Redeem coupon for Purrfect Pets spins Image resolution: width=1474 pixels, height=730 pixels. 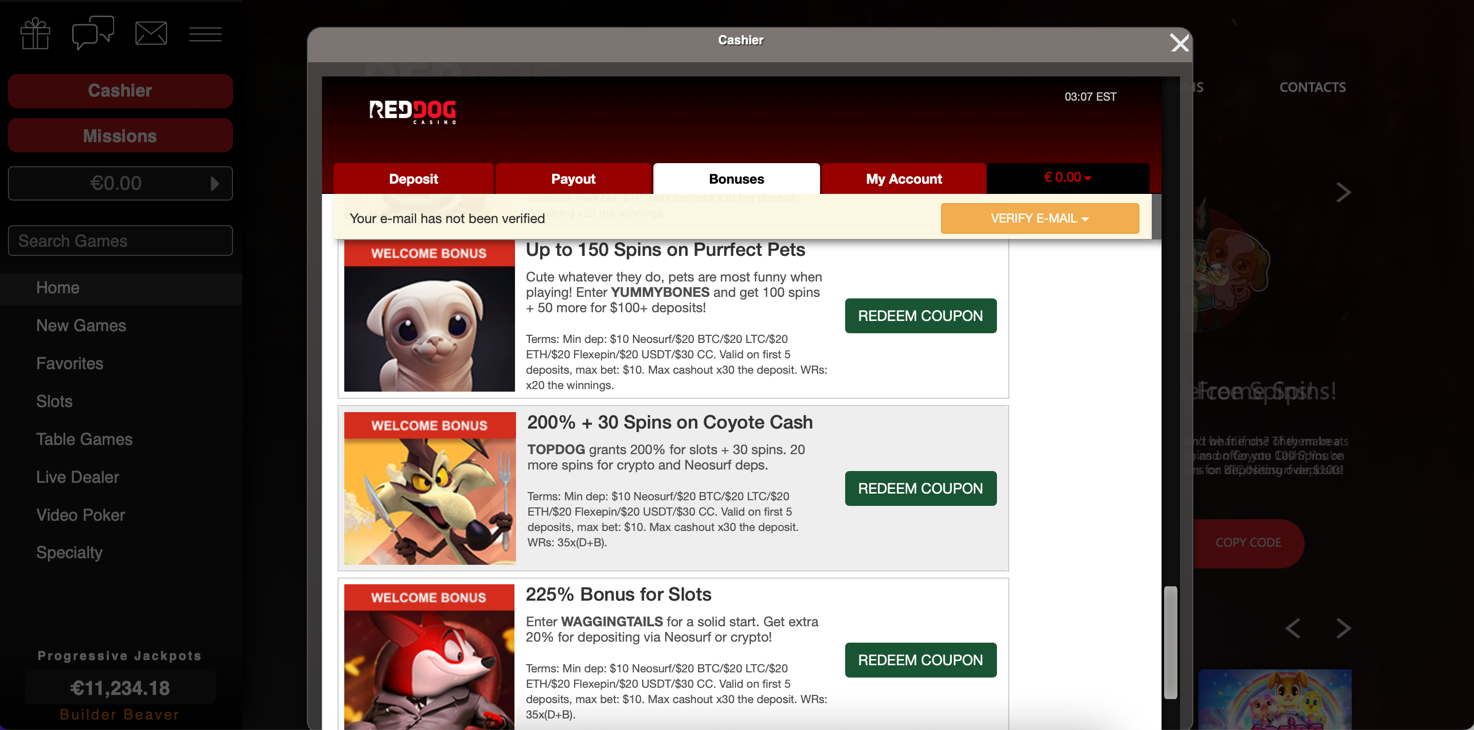point(921,316)
